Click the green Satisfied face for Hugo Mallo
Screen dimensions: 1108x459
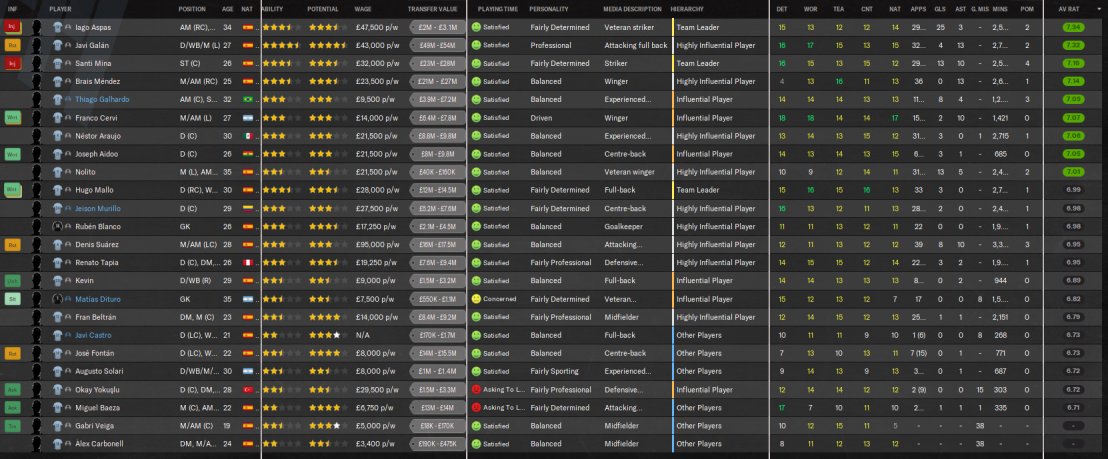(476, 190)
